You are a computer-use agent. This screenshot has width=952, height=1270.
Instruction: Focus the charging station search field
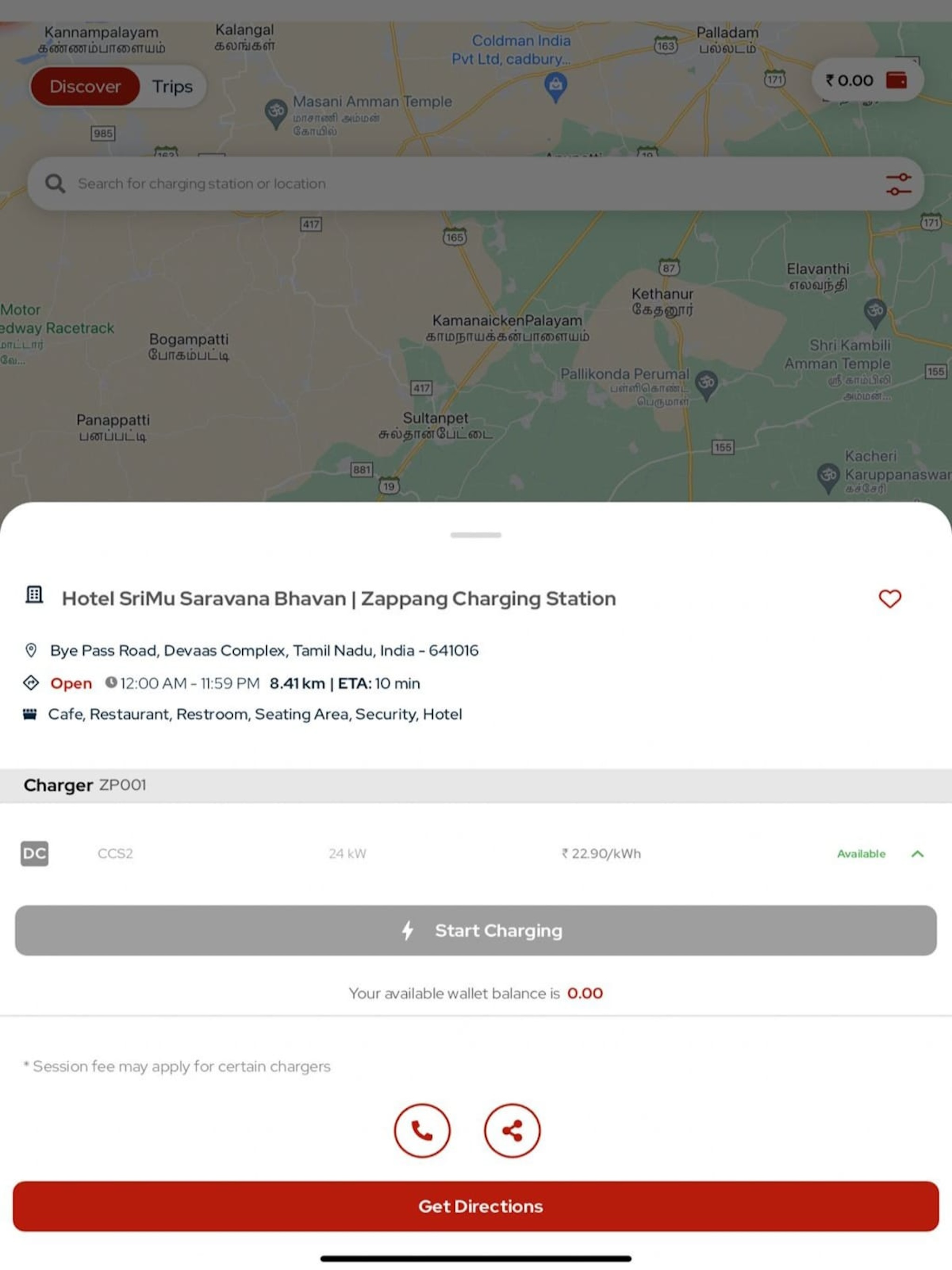pos(476,184)
